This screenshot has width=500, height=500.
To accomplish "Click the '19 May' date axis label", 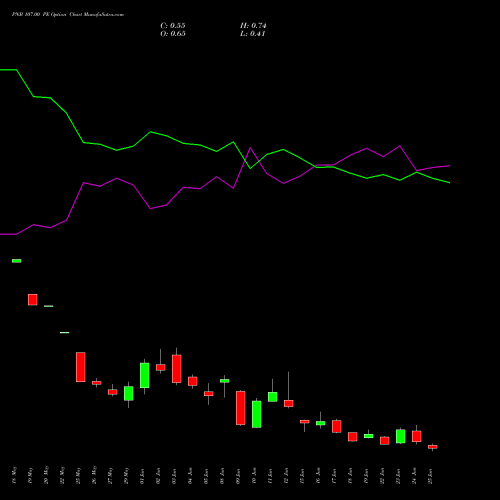I will [30, 475].
